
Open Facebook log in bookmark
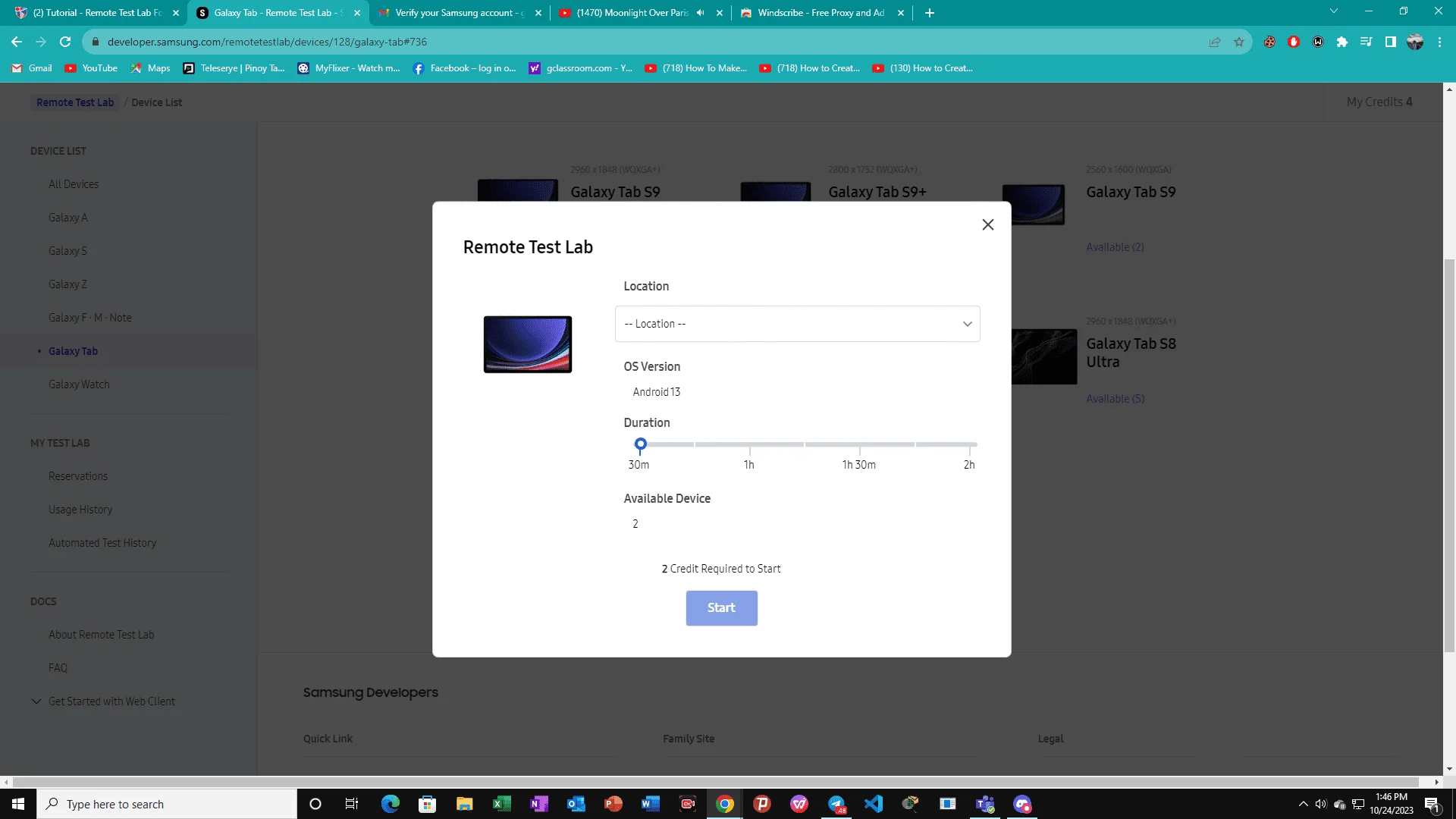(x=464, y=68)
